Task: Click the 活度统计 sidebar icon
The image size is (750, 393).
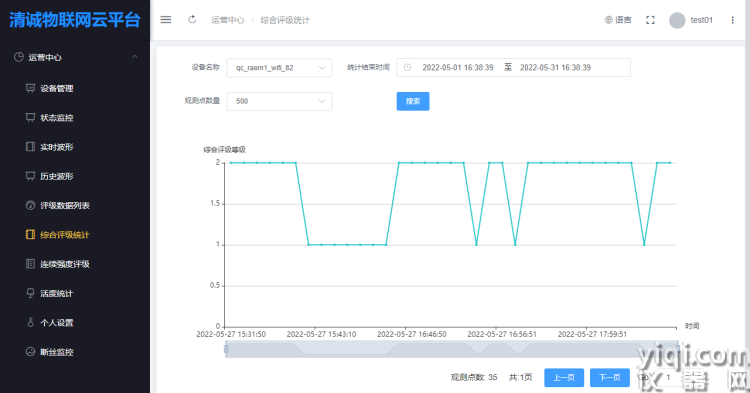Action: point(30,293)
